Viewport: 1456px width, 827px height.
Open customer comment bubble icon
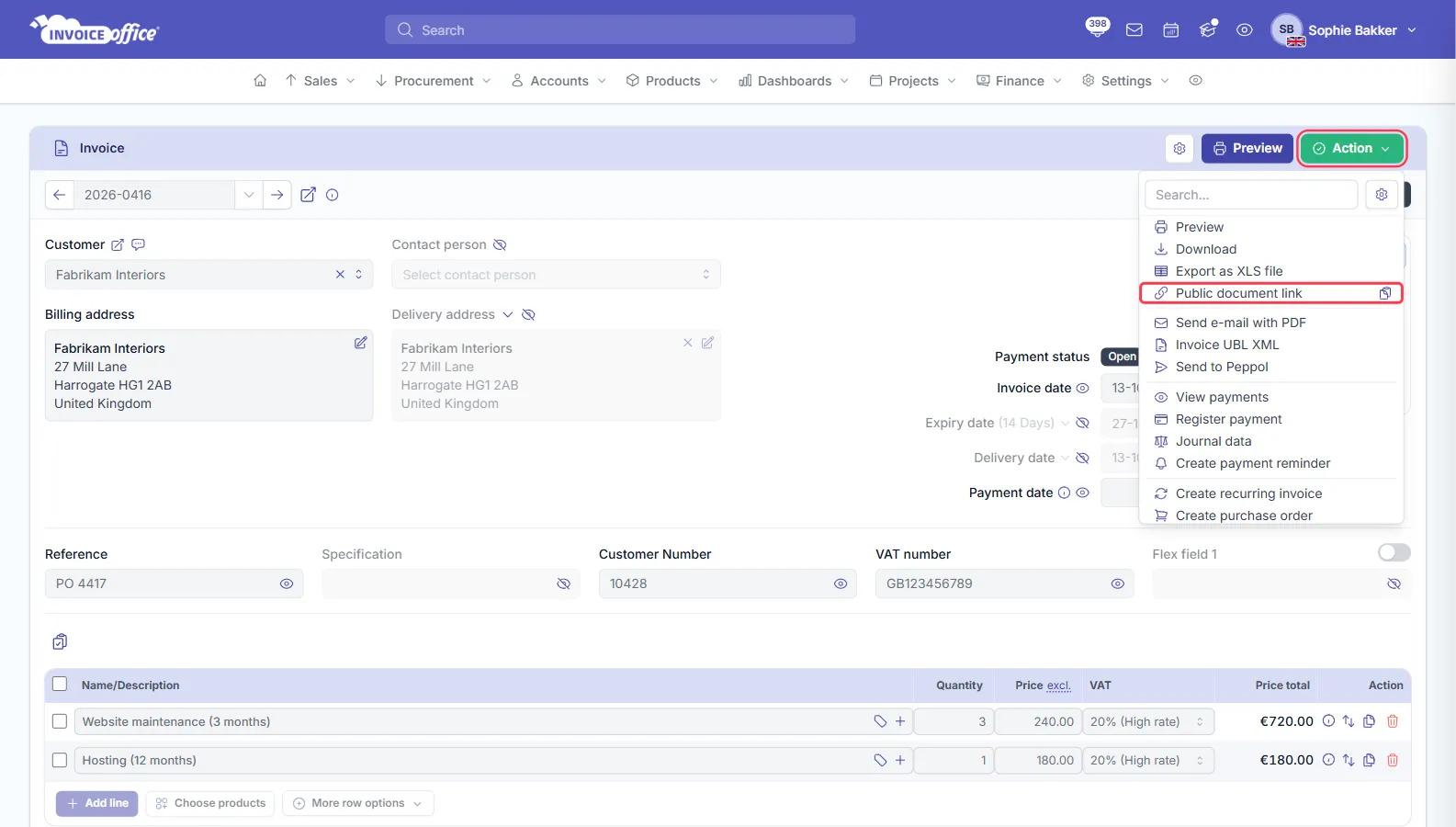tap(139, 245)
